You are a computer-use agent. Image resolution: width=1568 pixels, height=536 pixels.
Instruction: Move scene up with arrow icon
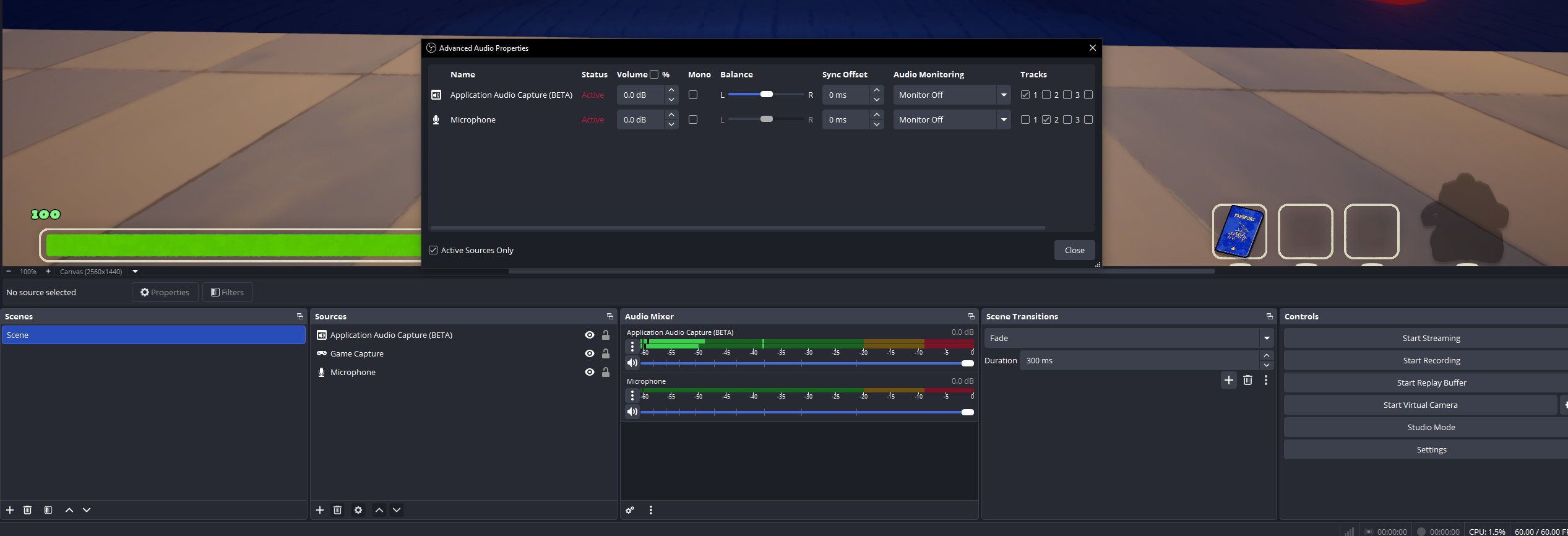point(69,510)
